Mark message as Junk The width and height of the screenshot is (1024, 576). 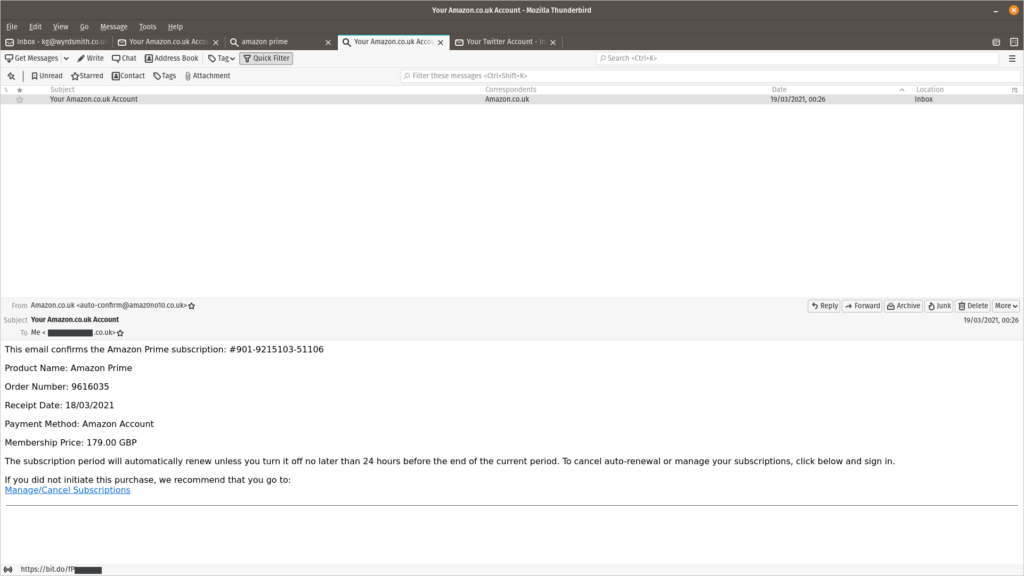click(x=939, y=306)
